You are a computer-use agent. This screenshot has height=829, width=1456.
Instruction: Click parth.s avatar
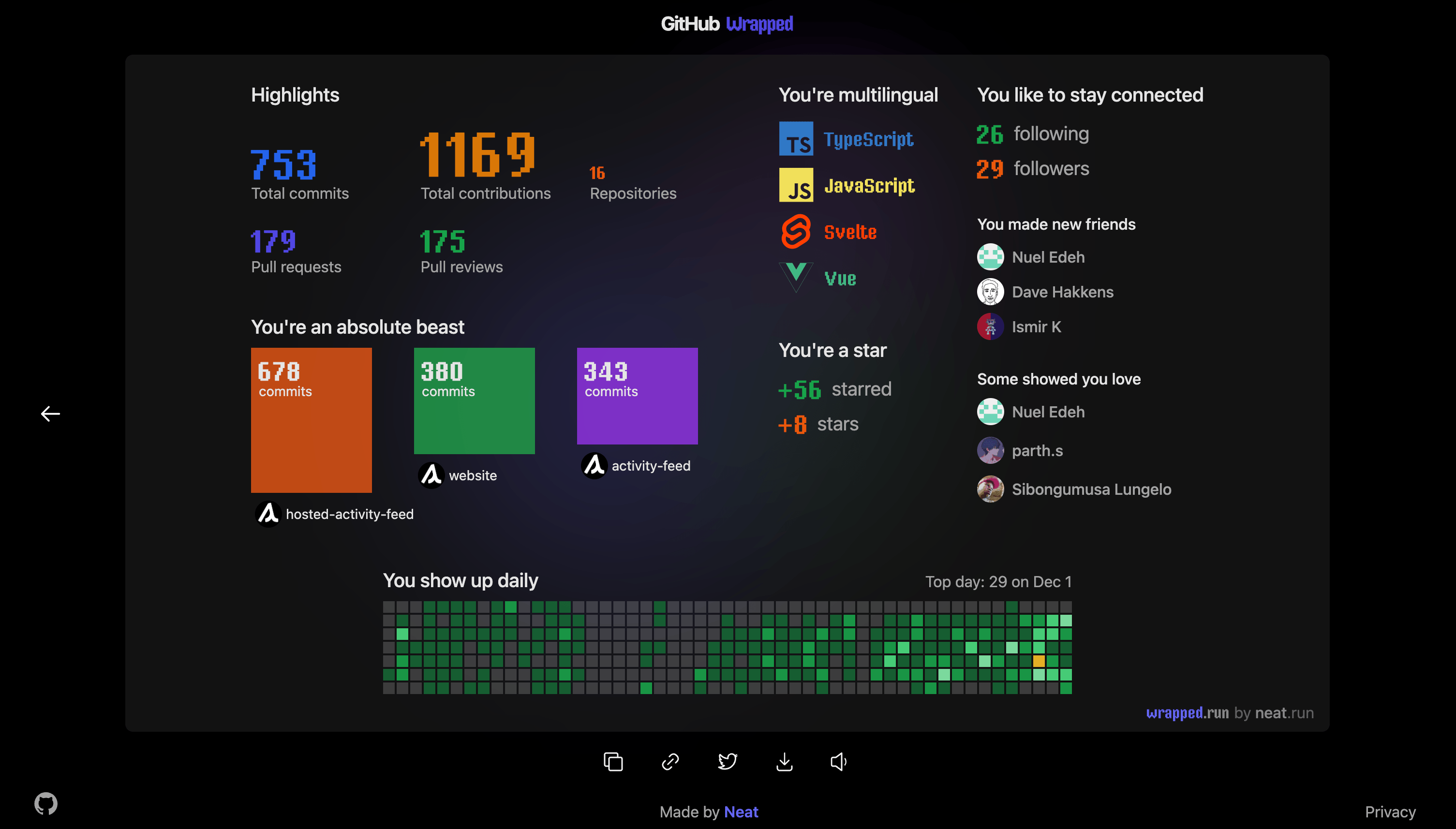(990, 450)
